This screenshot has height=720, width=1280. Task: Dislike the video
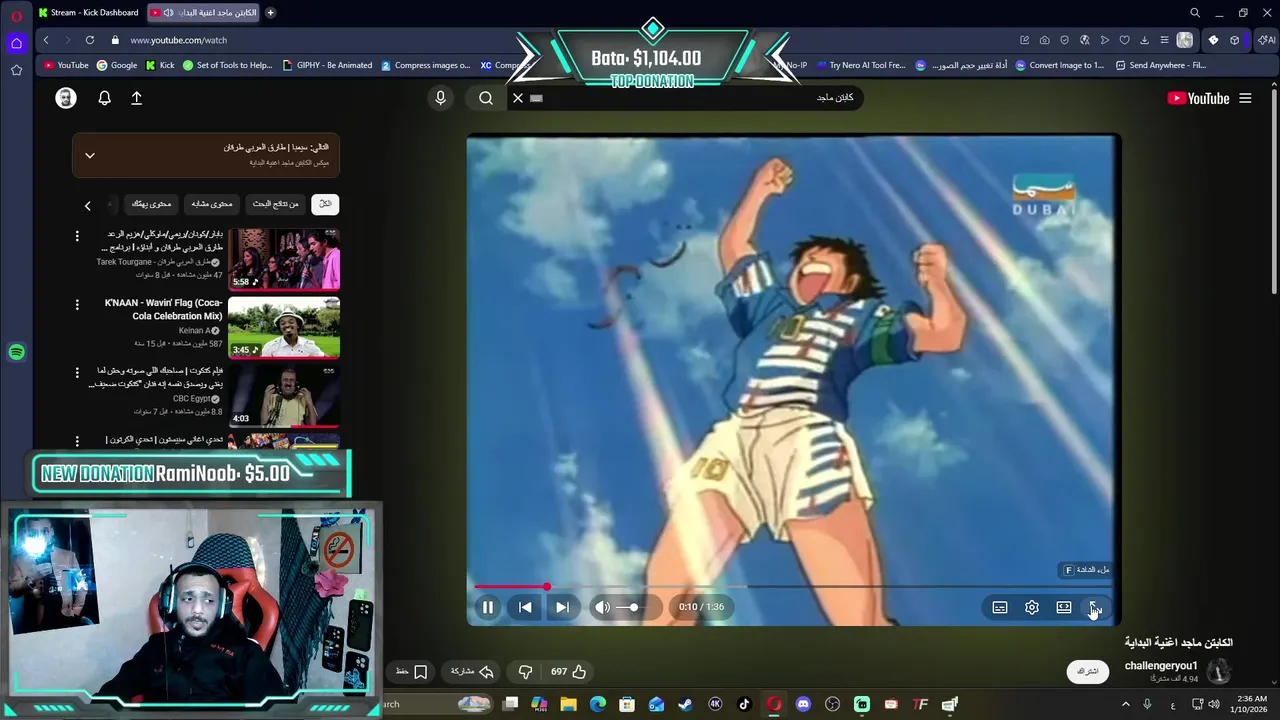click(x=525, y=672)
